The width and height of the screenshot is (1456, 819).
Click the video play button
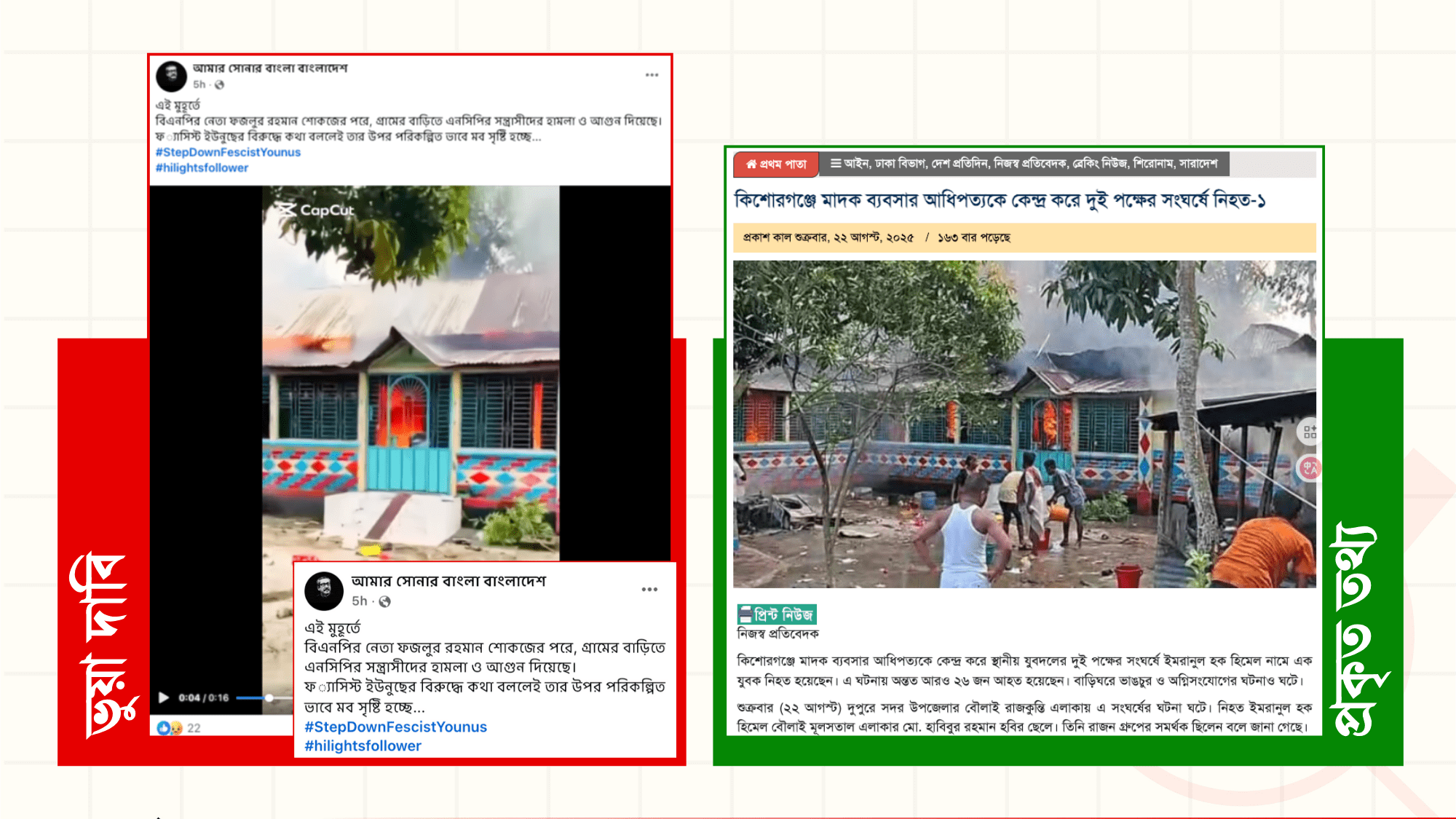click(164, 697)
